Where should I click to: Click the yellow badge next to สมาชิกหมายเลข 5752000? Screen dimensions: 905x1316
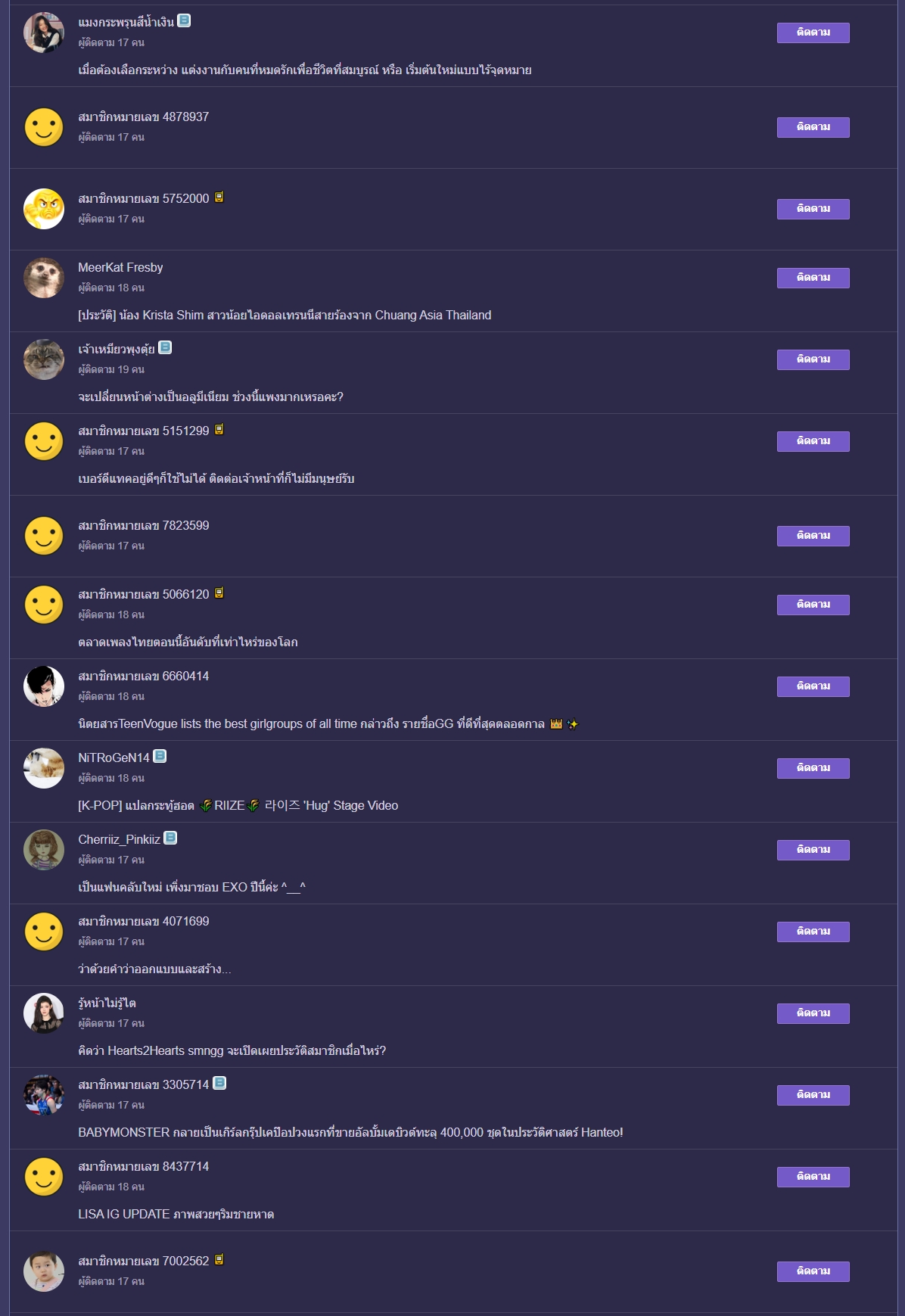219,198
